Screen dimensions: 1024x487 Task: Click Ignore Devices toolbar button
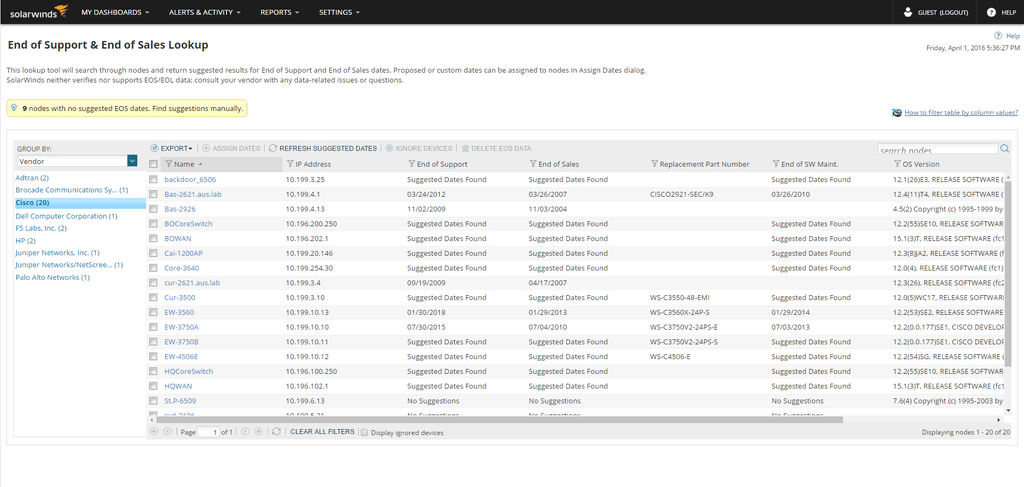[x=419, y=148]
